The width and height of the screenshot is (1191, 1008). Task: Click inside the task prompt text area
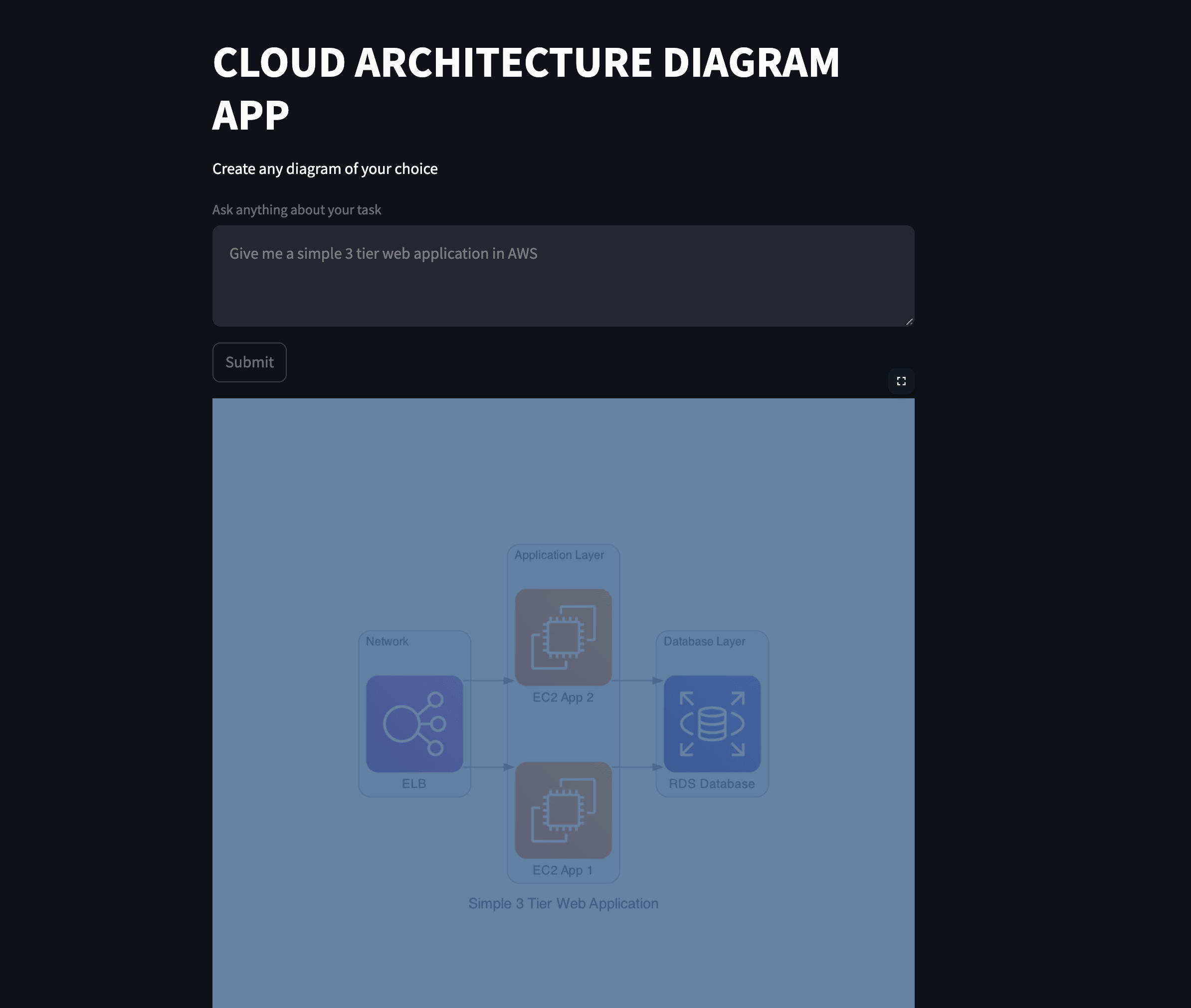coord(563,276)
